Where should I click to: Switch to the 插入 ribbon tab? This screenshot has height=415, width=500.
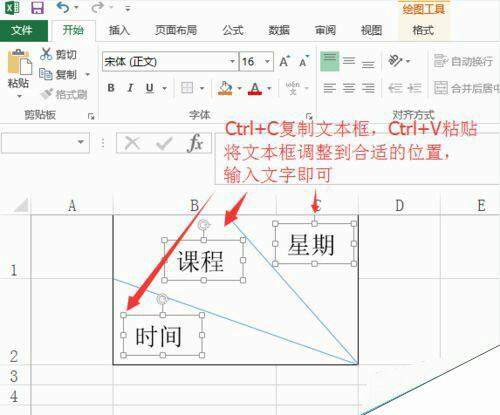(119, 30)
